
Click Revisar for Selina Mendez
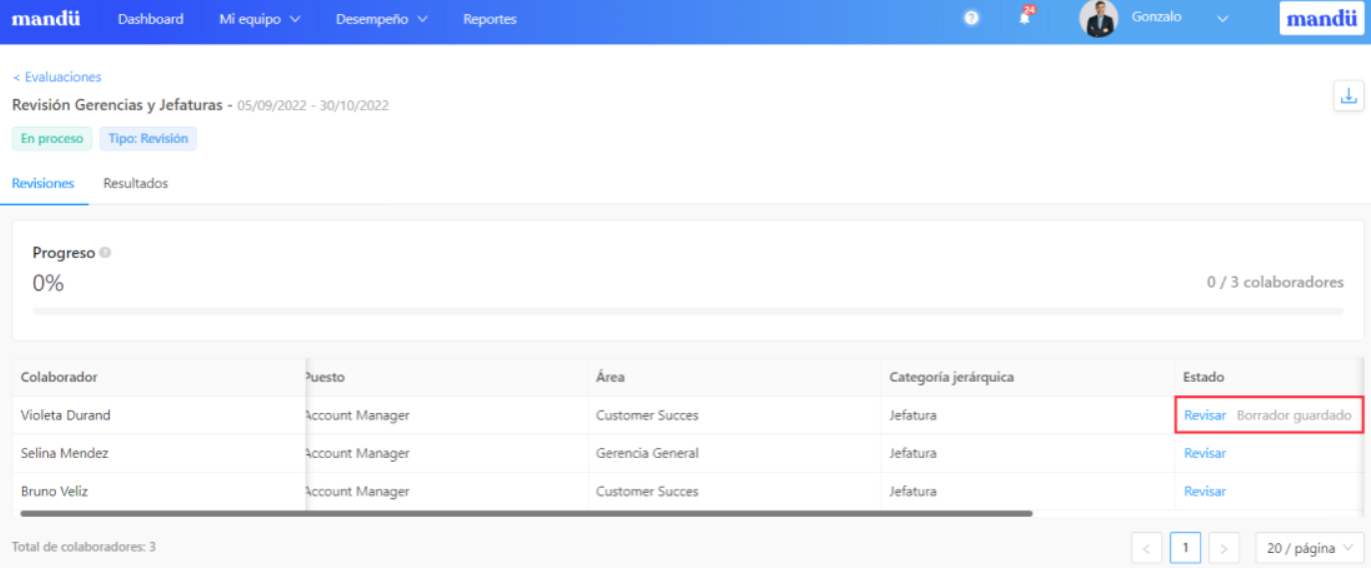(x=1205, y=453)
